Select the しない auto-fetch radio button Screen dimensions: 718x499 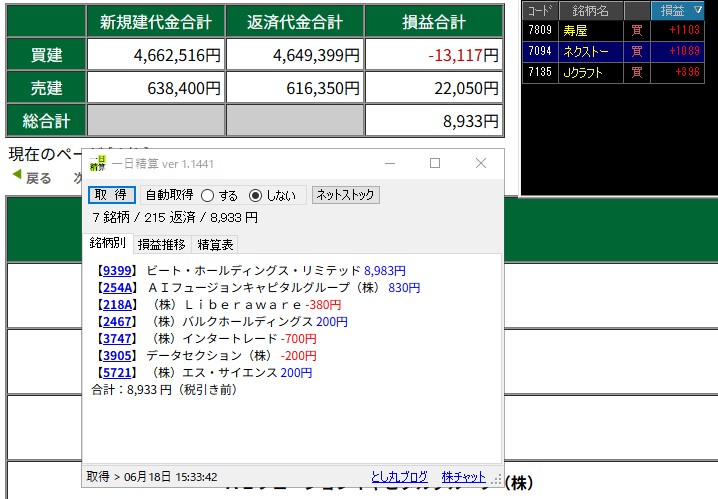point(255,195)
